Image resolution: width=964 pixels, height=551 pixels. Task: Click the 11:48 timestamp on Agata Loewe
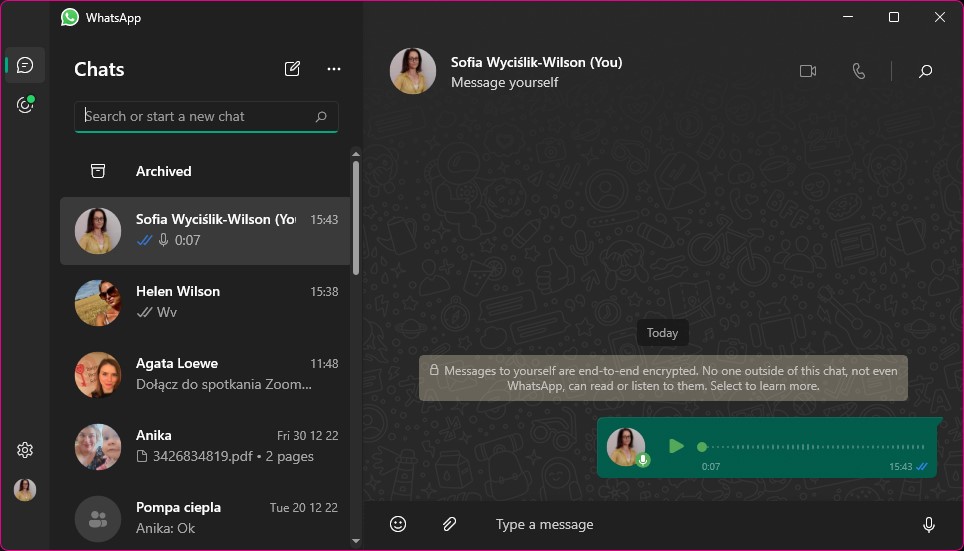(324, 363)
